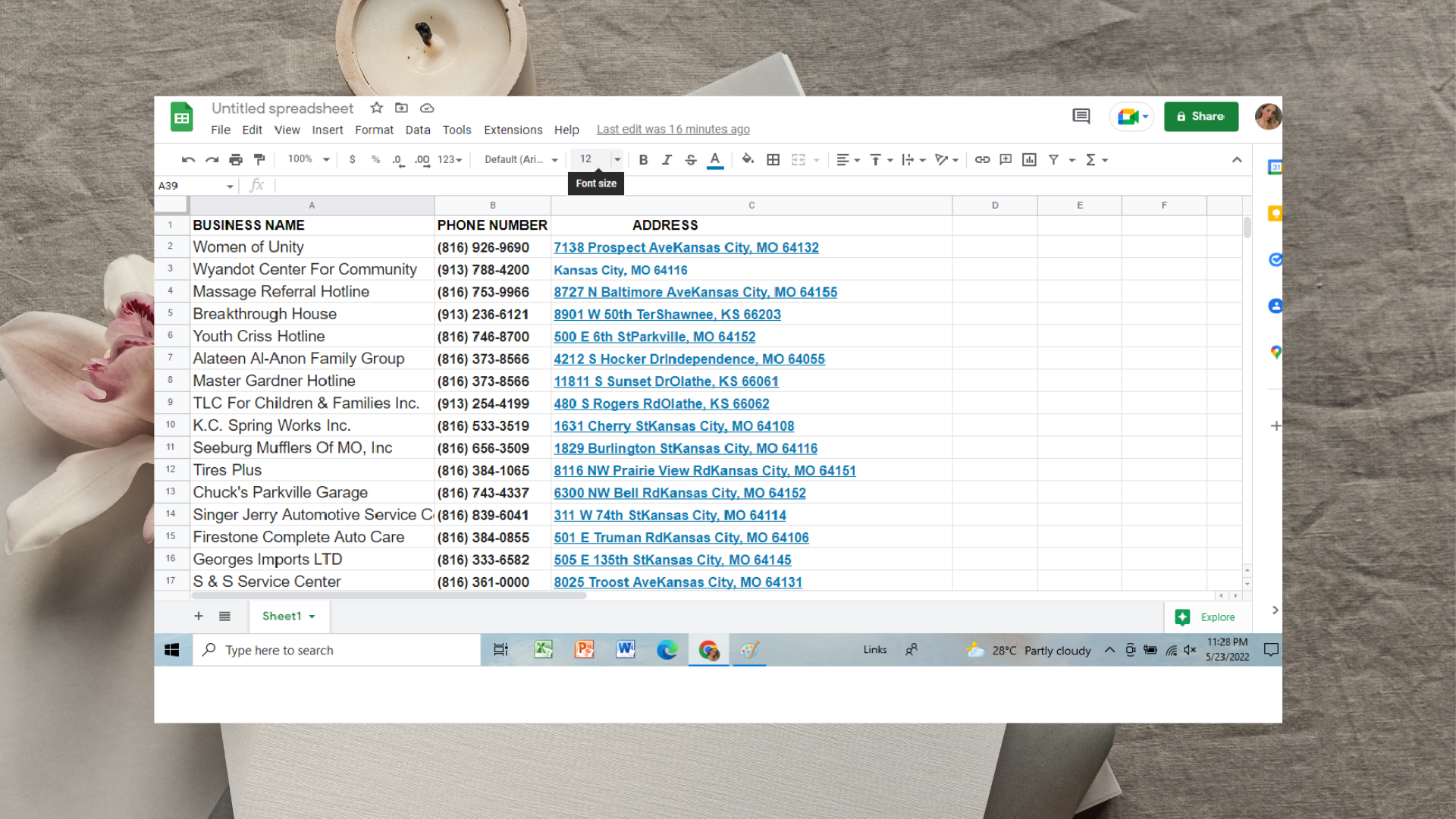Open comment history icon

coord(1081,116)
